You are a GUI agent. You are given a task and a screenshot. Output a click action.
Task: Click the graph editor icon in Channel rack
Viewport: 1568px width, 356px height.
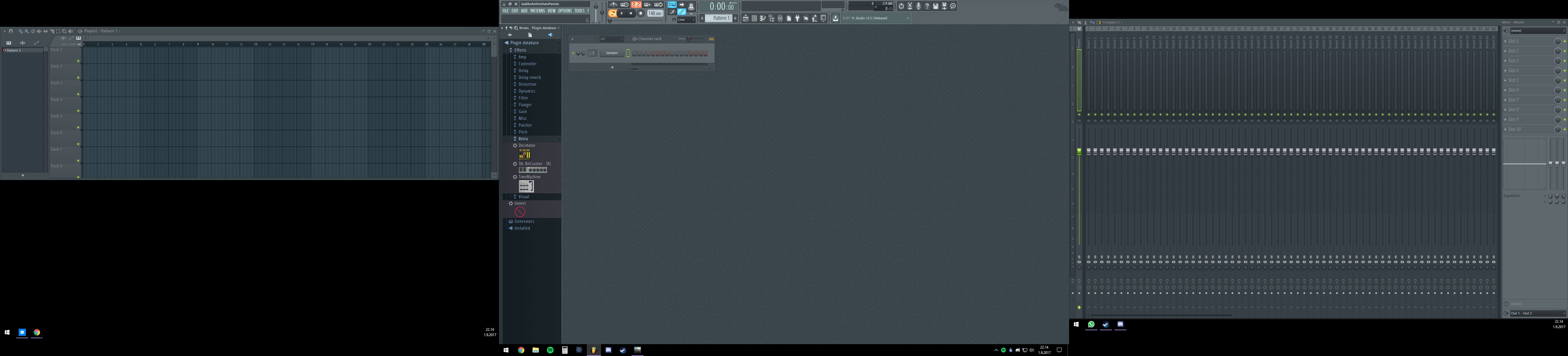(x=711, y=39)
